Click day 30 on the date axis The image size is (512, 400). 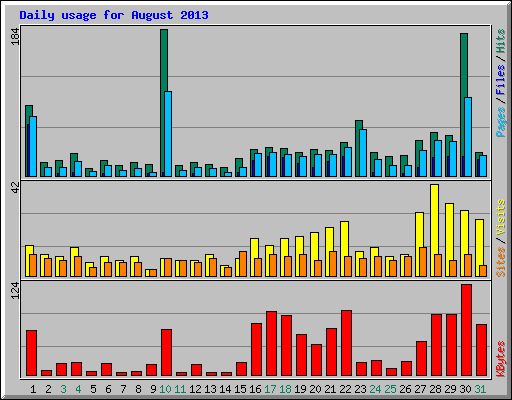[465, 389]
